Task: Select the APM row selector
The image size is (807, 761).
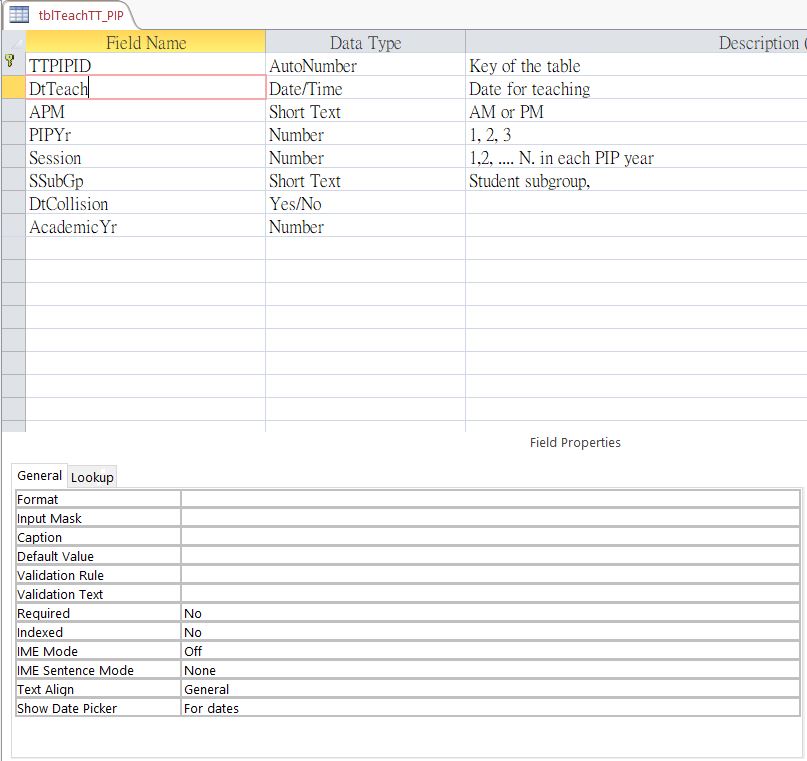Action: (13, 111)
